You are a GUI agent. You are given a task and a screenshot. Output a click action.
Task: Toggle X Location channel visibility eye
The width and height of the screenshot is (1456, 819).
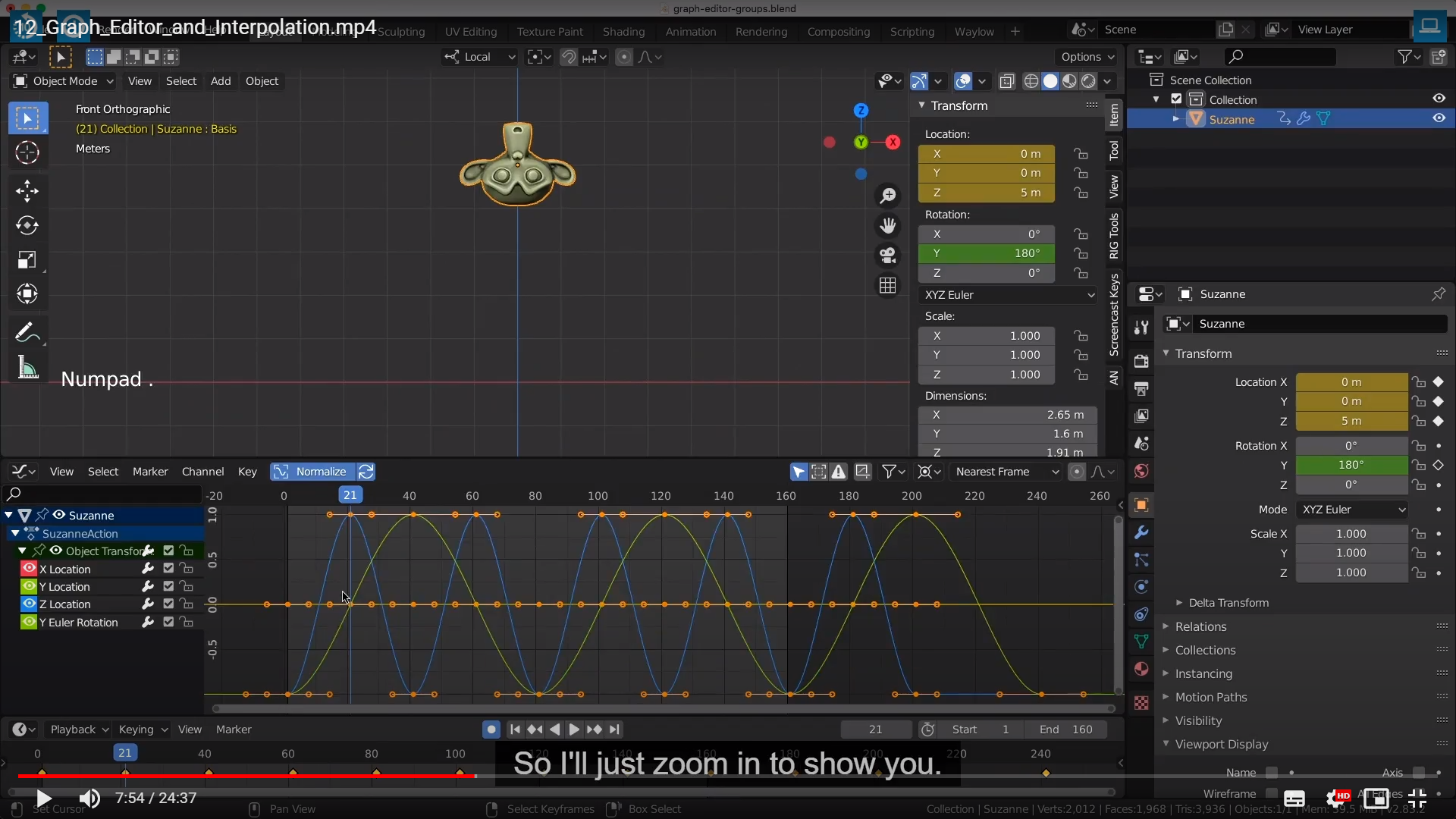pos(29,569)
